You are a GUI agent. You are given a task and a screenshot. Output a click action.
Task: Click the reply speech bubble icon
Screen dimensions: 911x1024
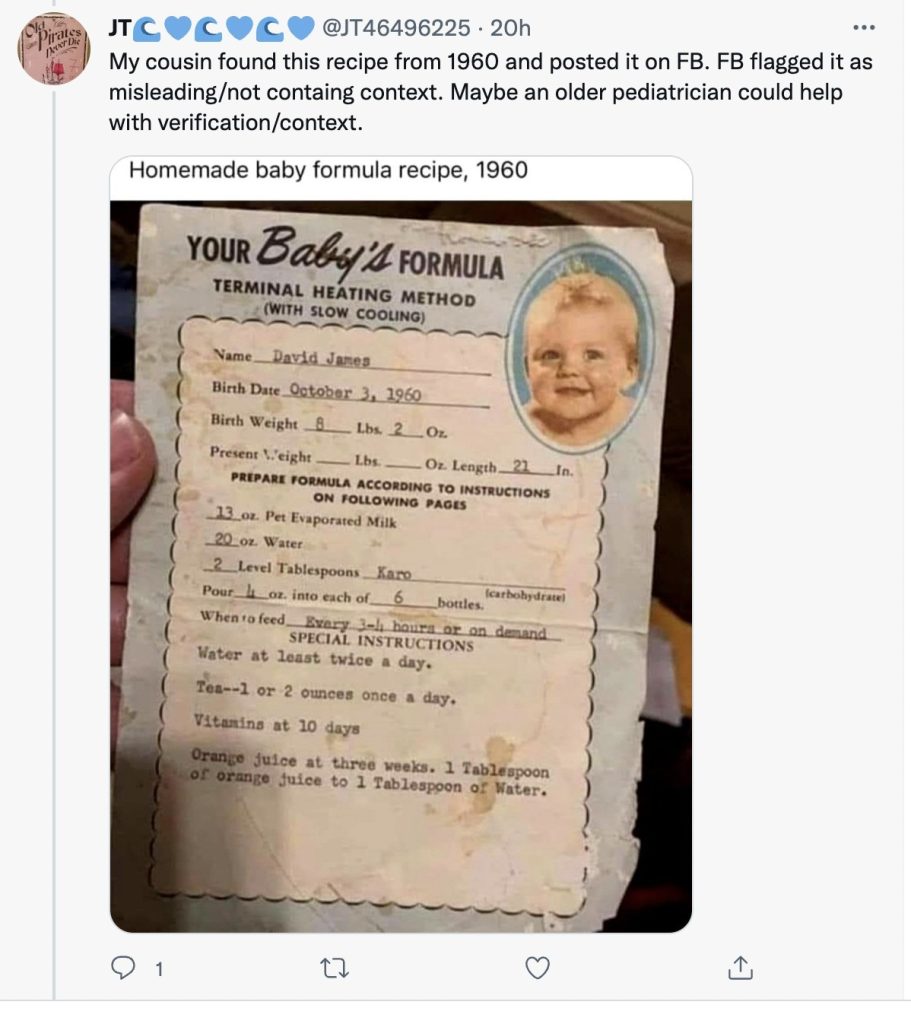point(122,967)
